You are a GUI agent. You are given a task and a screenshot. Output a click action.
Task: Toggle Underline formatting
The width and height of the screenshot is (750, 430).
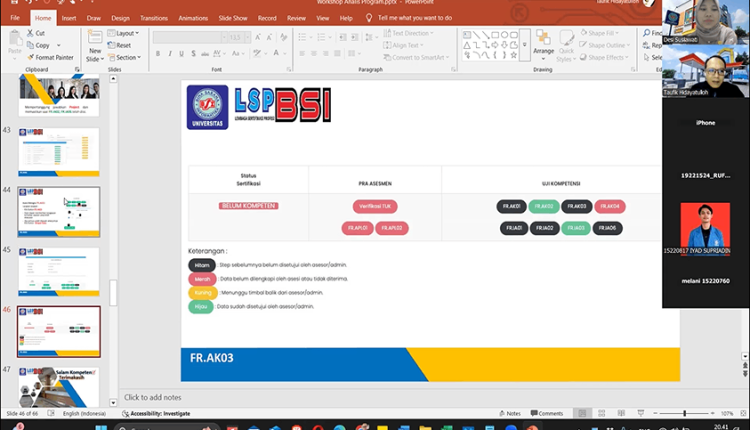pyautogui.click(x=181, y=54)
